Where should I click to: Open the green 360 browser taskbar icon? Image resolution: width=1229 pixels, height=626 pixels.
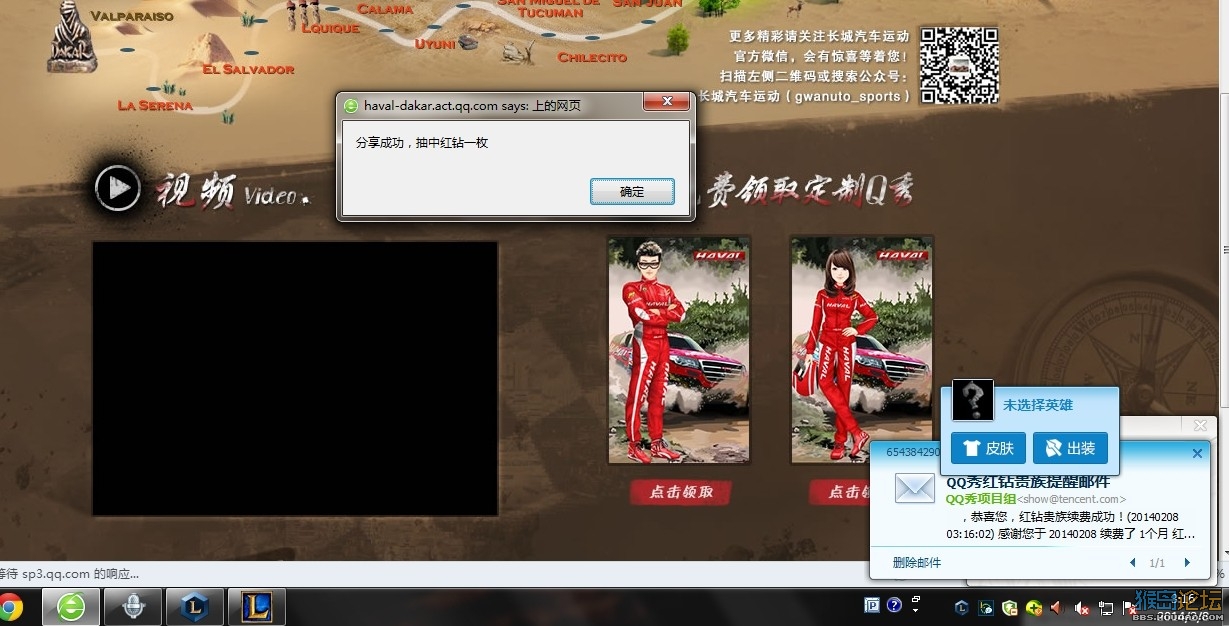71,607
